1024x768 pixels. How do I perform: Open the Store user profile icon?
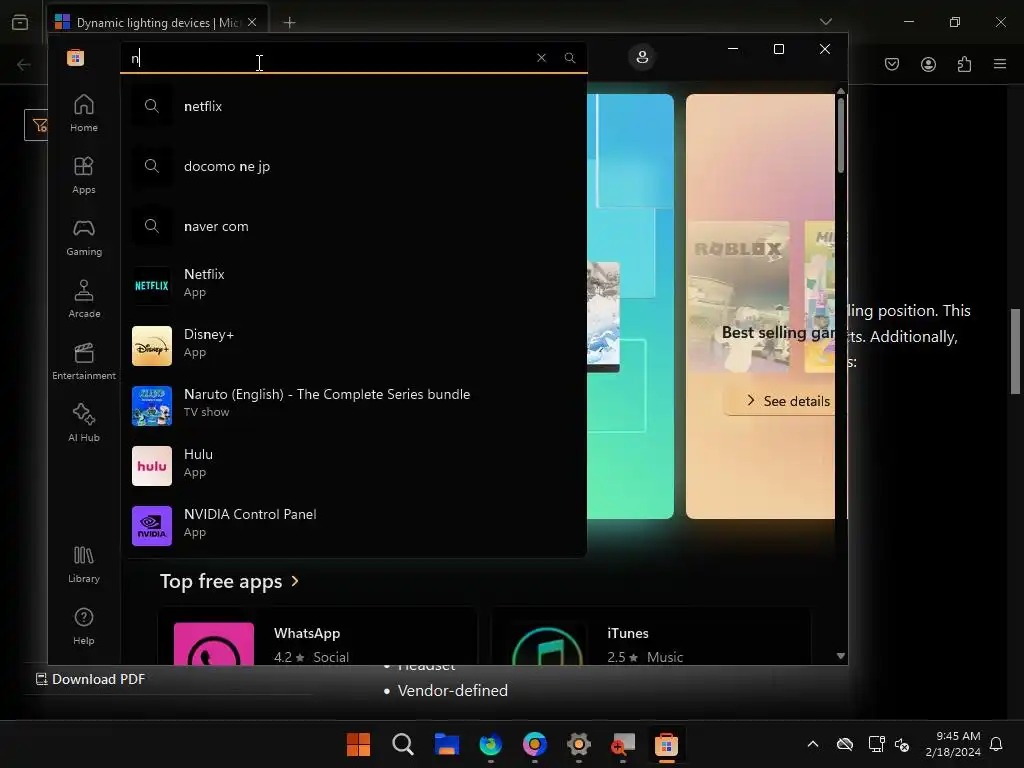(x=642, y=57)
